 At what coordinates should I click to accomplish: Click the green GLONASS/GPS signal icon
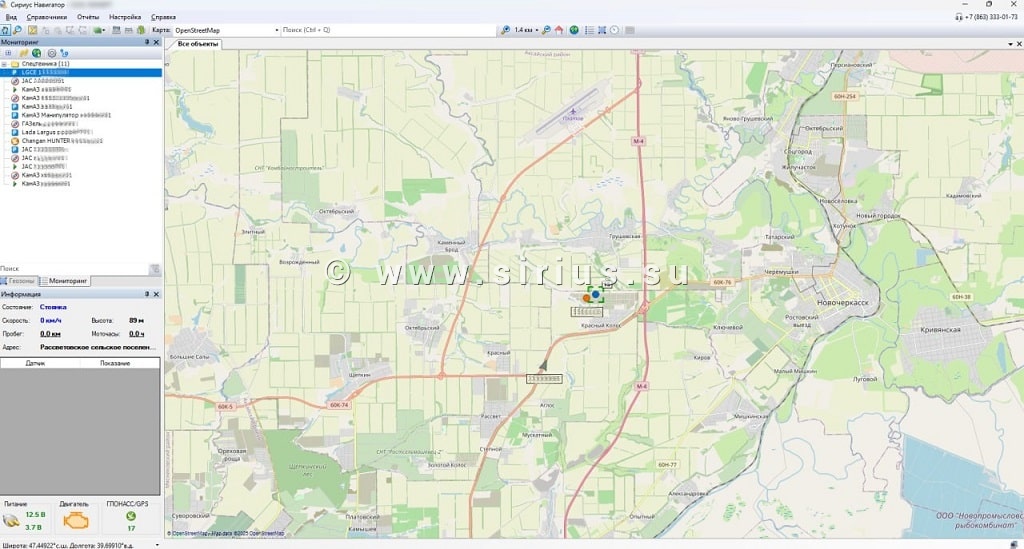[131, 516]
